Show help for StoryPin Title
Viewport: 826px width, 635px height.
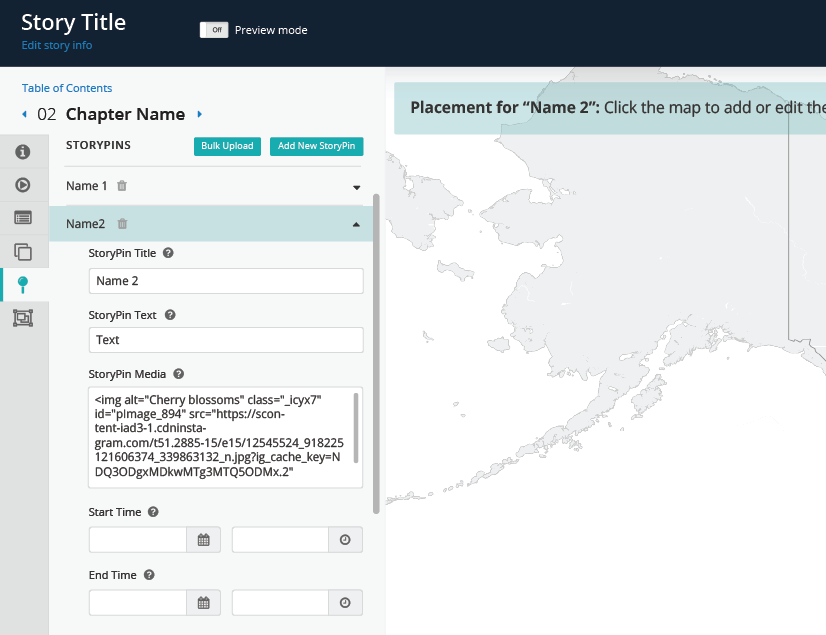pyautogui.click(x=168, y=253)
